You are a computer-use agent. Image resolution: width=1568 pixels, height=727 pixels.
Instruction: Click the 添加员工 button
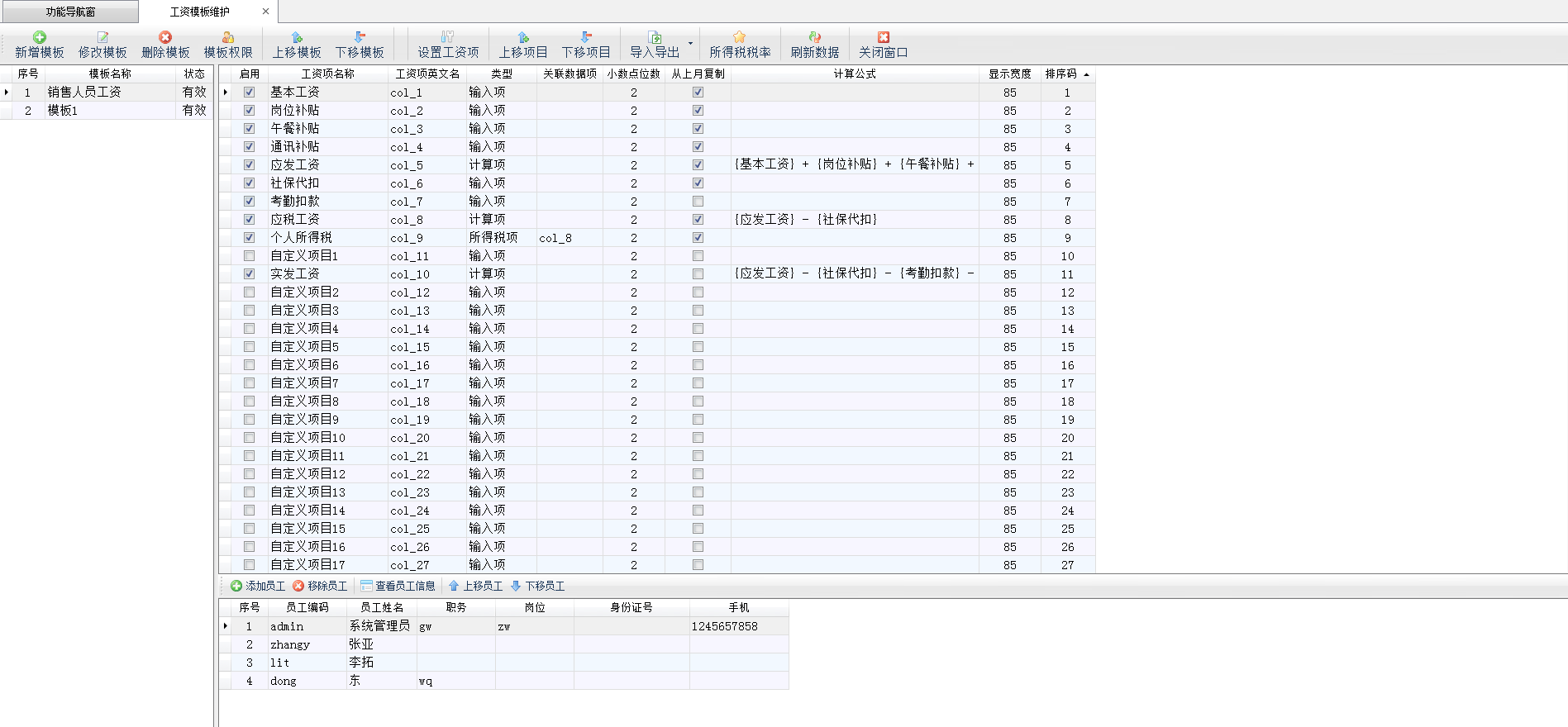258,586
